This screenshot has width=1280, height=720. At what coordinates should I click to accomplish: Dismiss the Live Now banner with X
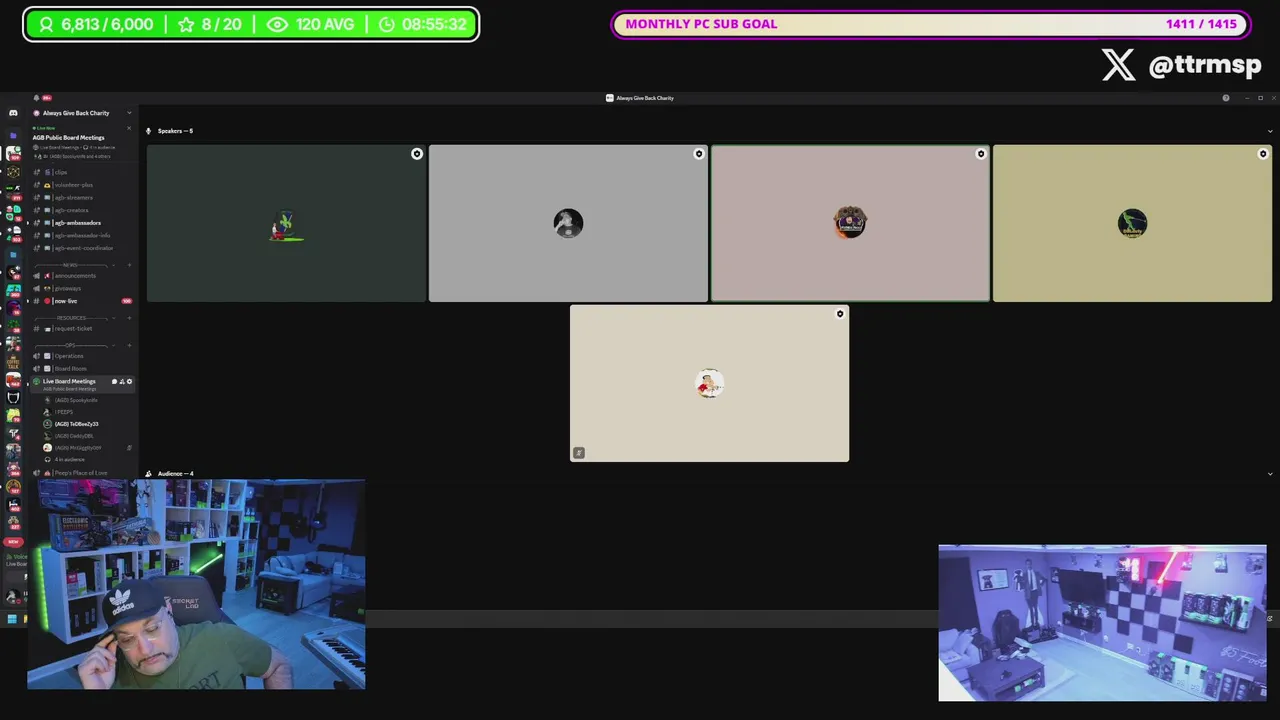129,128
